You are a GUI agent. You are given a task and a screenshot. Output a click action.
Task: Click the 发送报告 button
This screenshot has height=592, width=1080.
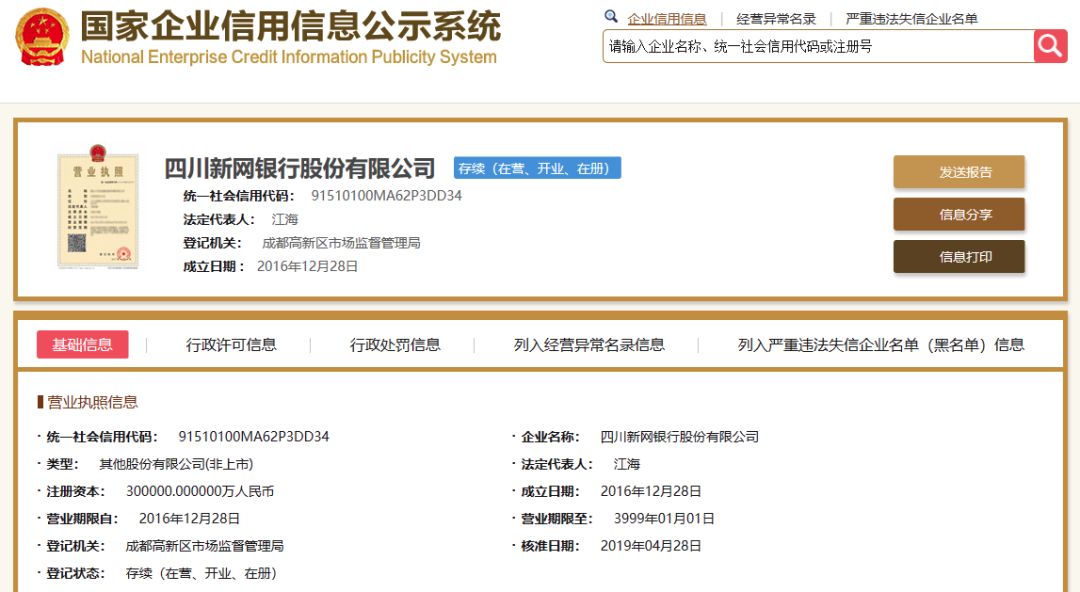click(959, 172)
